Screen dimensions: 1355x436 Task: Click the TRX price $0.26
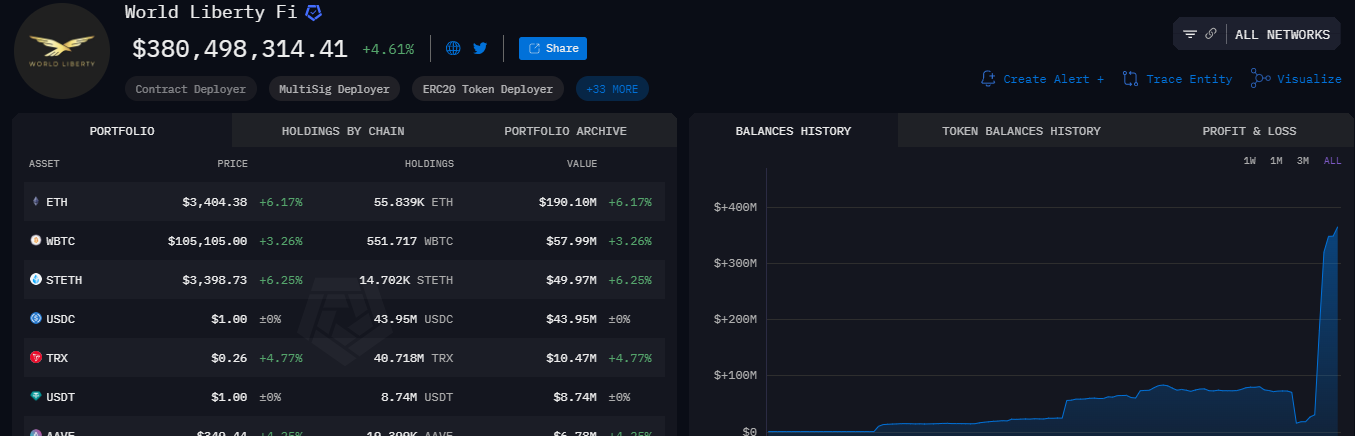click(x=229, y=358)
